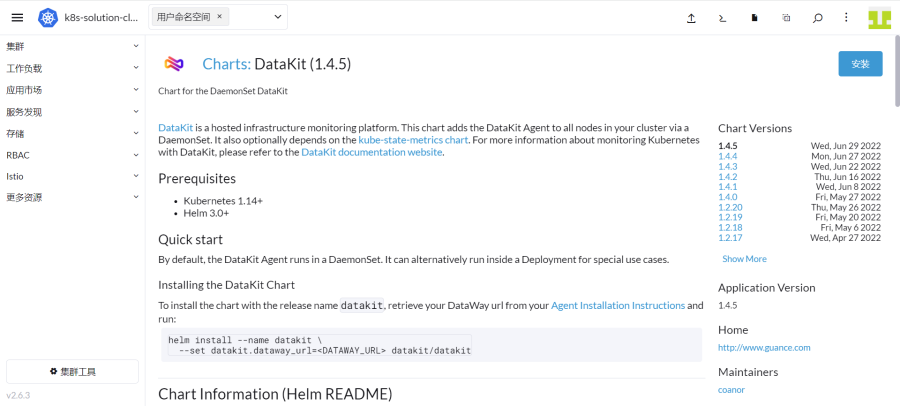The height and width of the screenshot is (406, 900).
Task: Click the k8s-solution-cl... cluster name
Action: 101,18
